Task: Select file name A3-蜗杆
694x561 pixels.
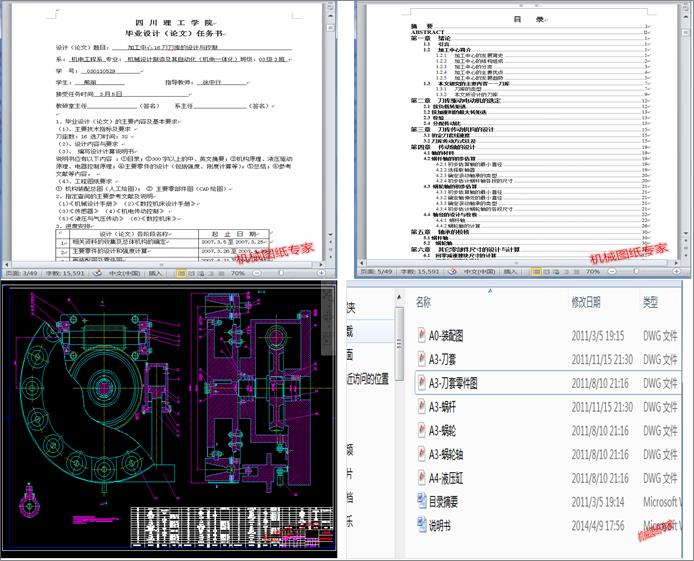Action: coord(442,407)
